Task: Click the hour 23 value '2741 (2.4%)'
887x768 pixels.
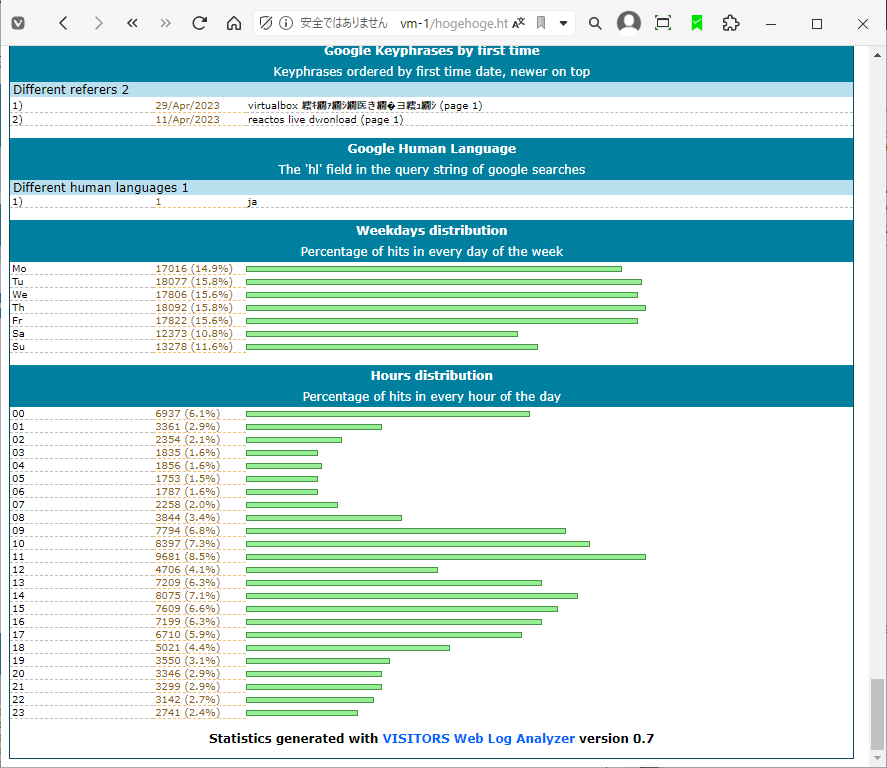Action: coord(188,713)
